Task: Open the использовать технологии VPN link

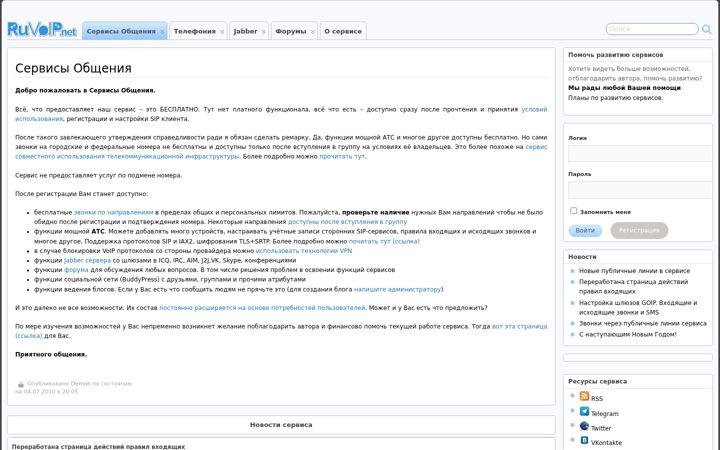Action: [304, 251]
